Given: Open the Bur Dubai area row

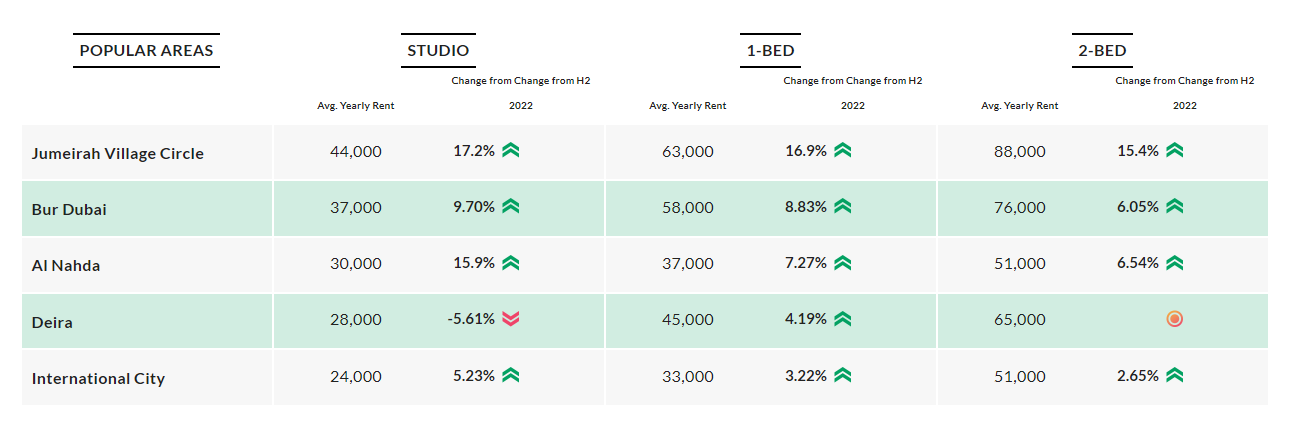Looking at the screenshot, I should coord(69,210).
